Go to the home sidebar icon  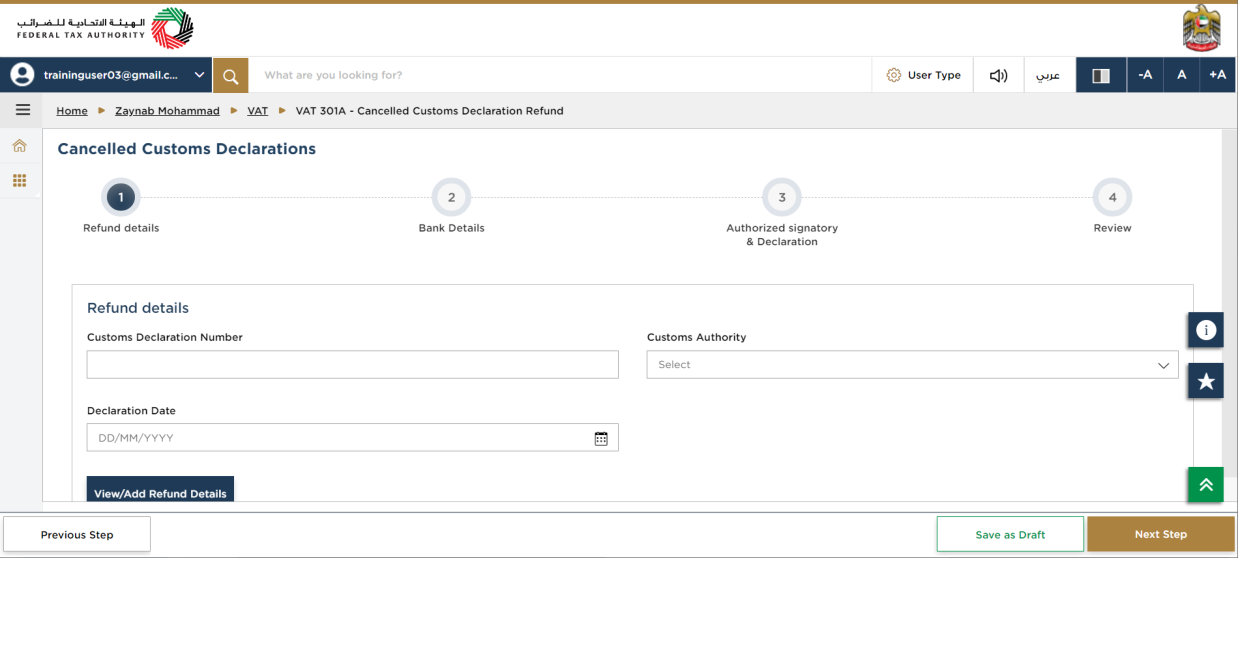coord(19,146)
